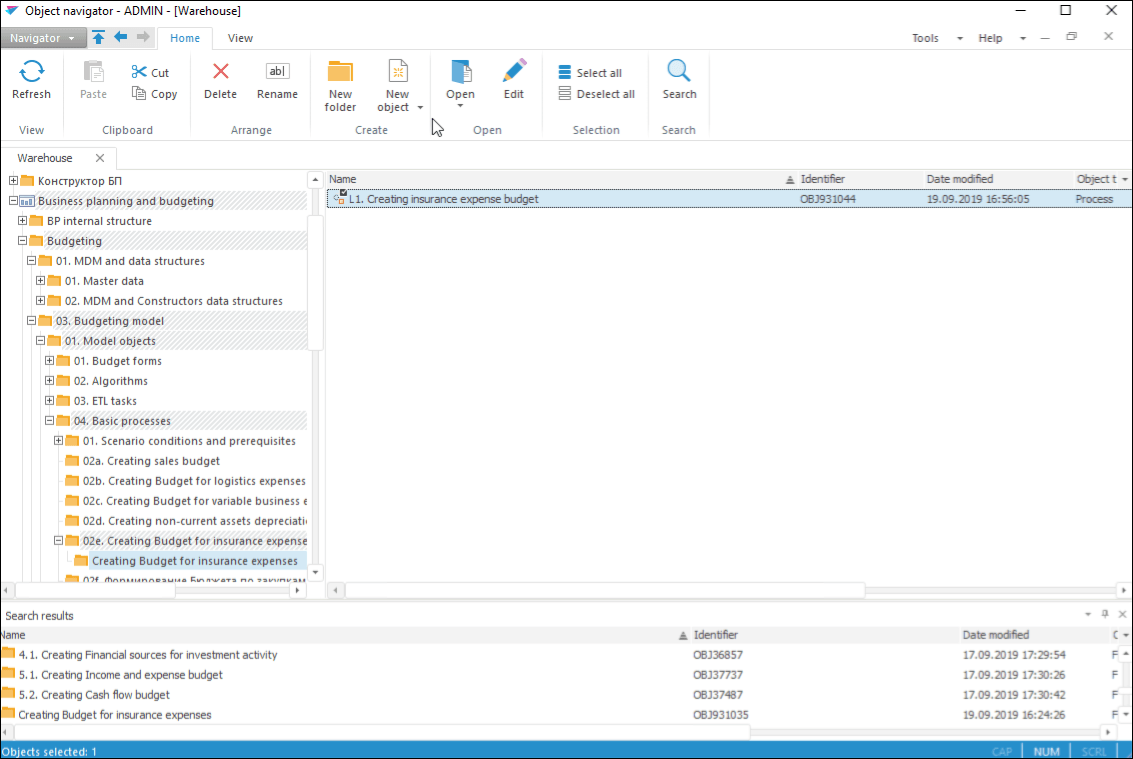Click the navigate up arrow icon

click(x=99, y=38)
